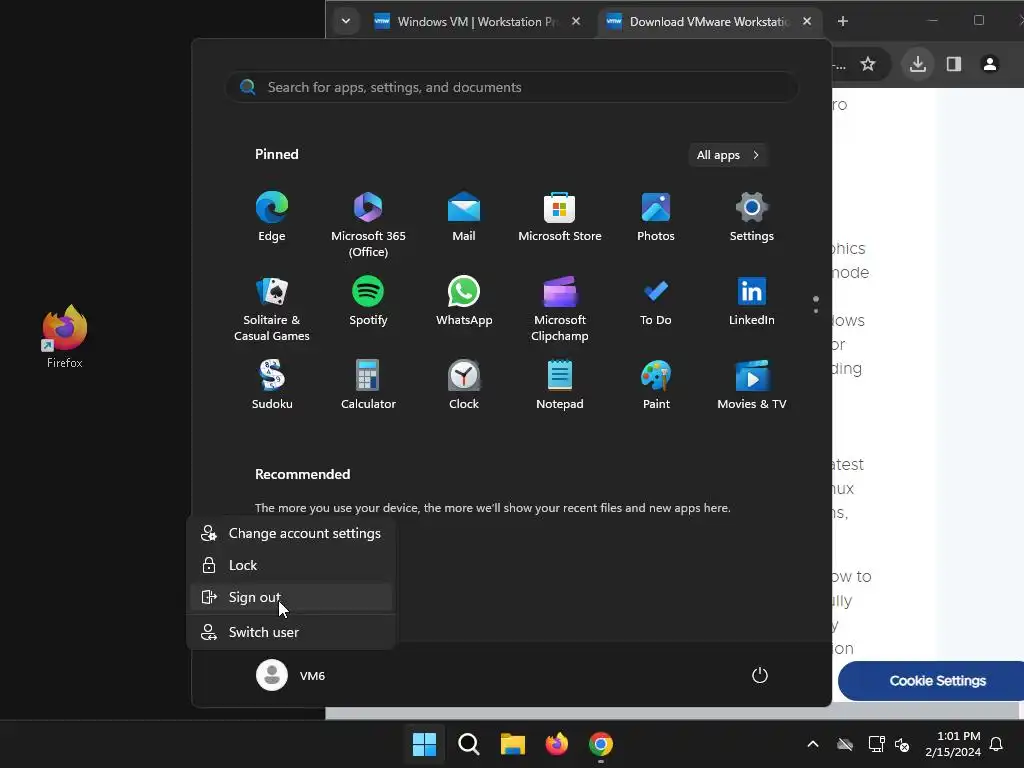Screen dimensions: 1024x768
Task: Click the Power button in Start menu
Action: coord(760,675)
